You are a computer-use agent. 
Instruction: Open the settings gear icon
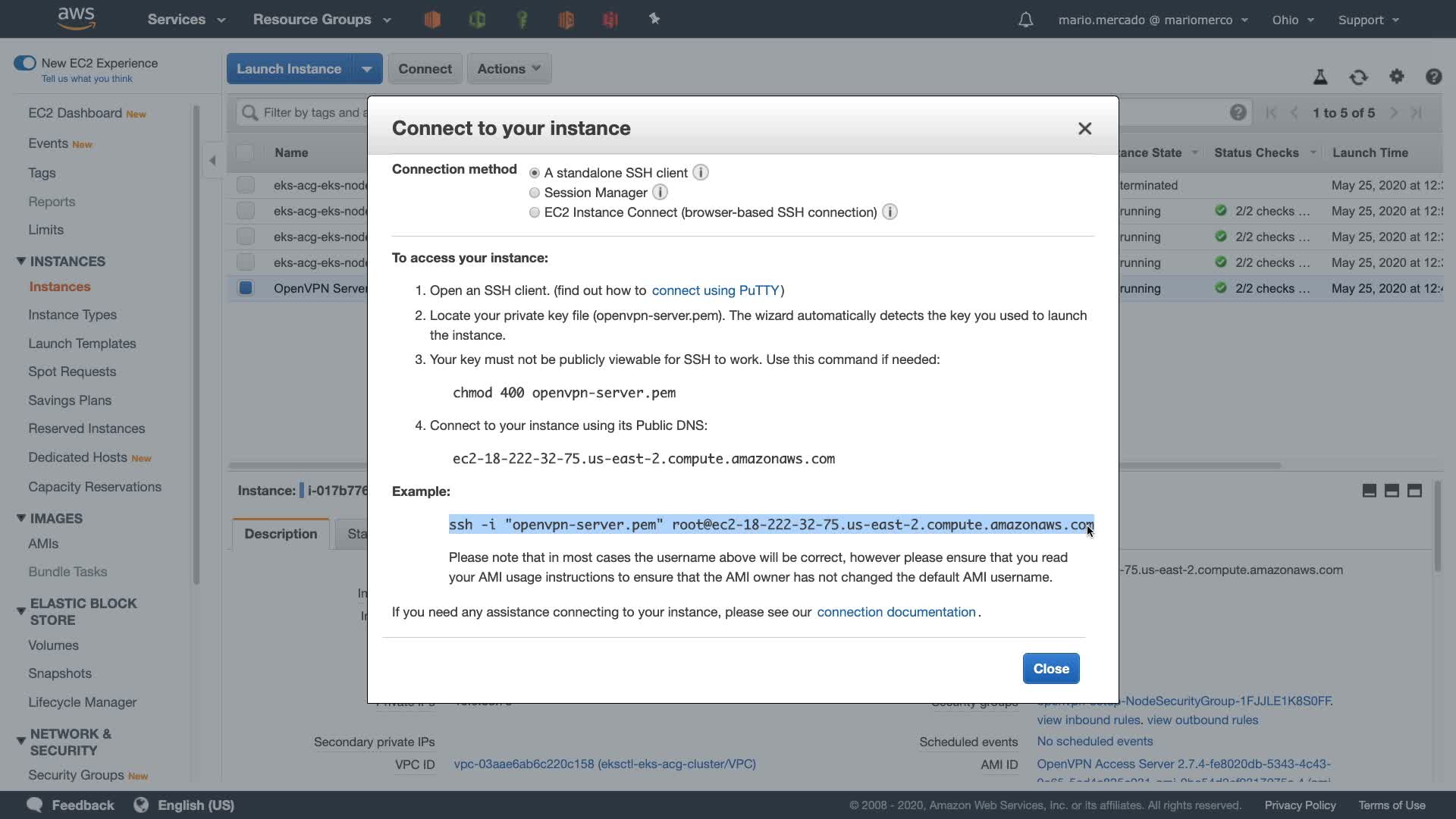pyautogui.click(x=1396, y=77)
